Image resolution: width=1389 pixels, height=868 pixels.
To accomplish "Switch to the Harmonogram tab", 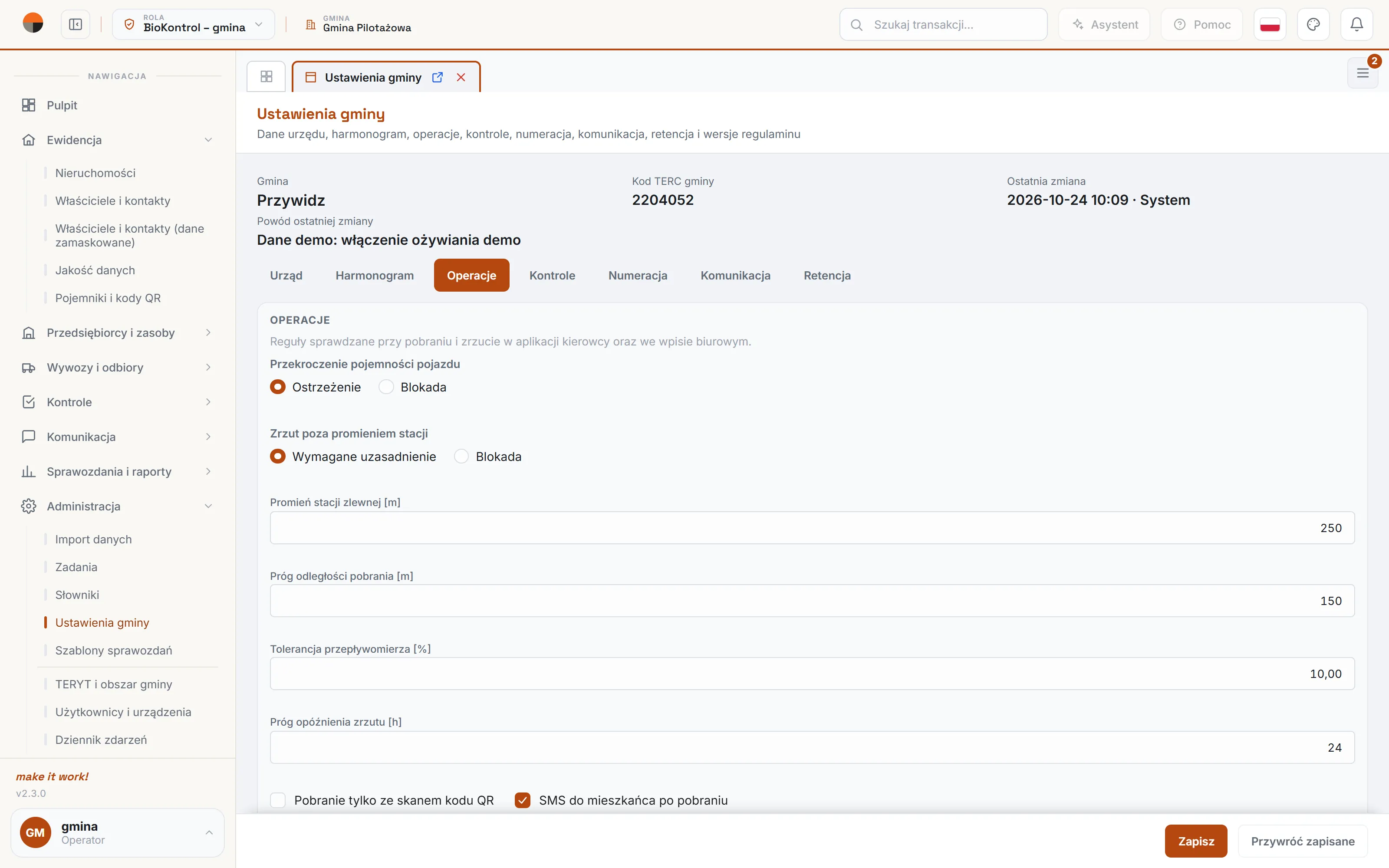I will pyautogui.click(x=375, y=276).
